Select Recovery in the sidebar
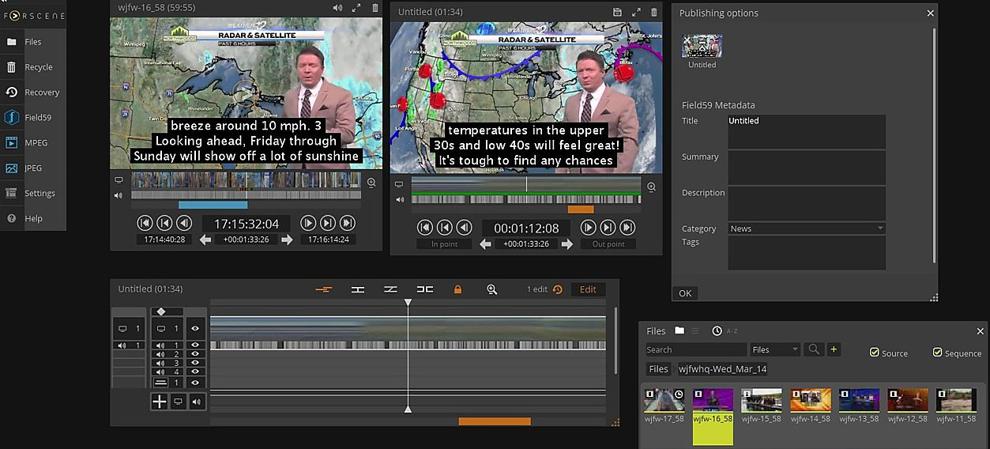Screen dimensions: 990x449 [33, 92]
